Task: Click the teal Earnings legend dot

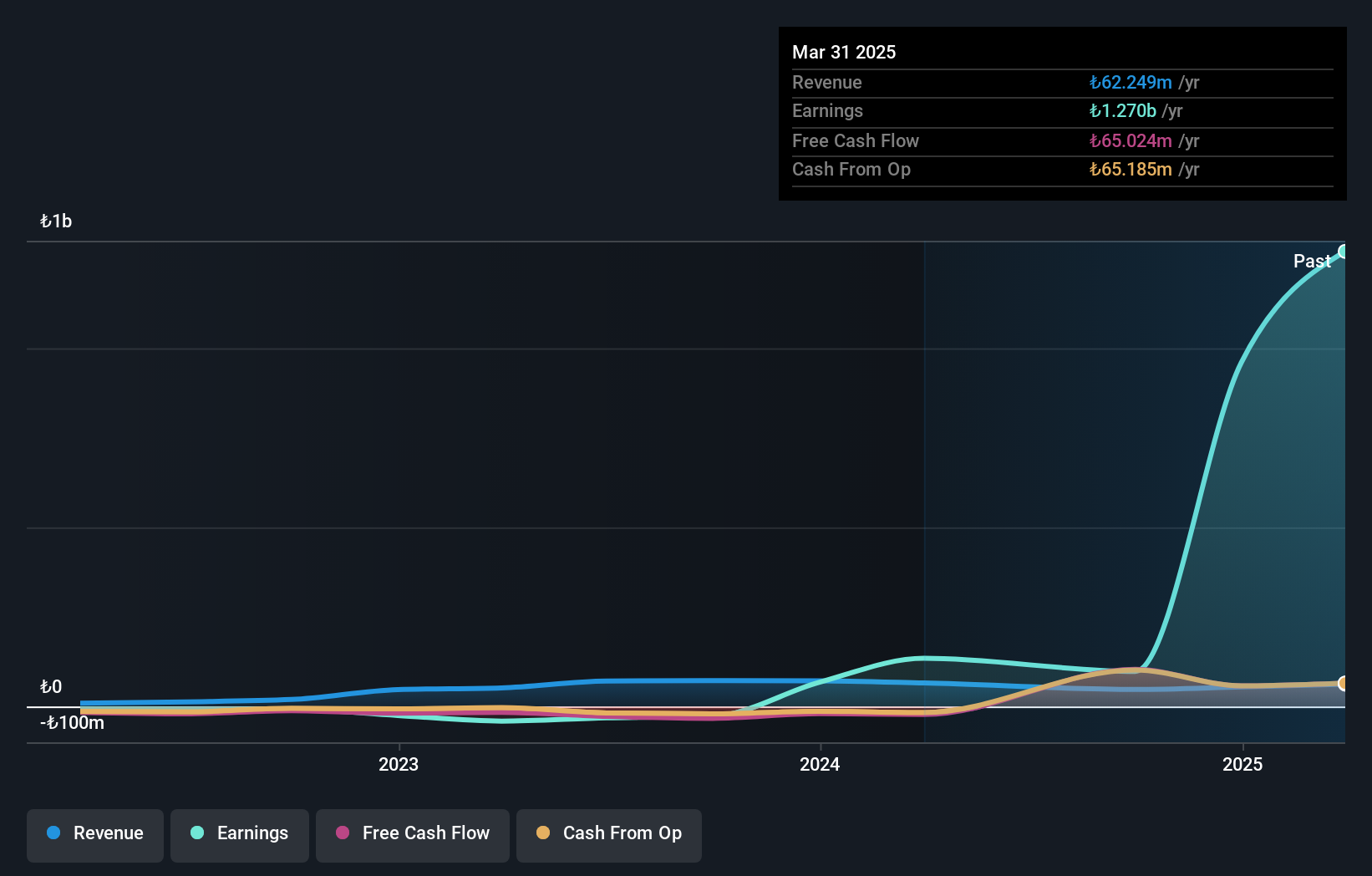Action: (x=197, y=833)
